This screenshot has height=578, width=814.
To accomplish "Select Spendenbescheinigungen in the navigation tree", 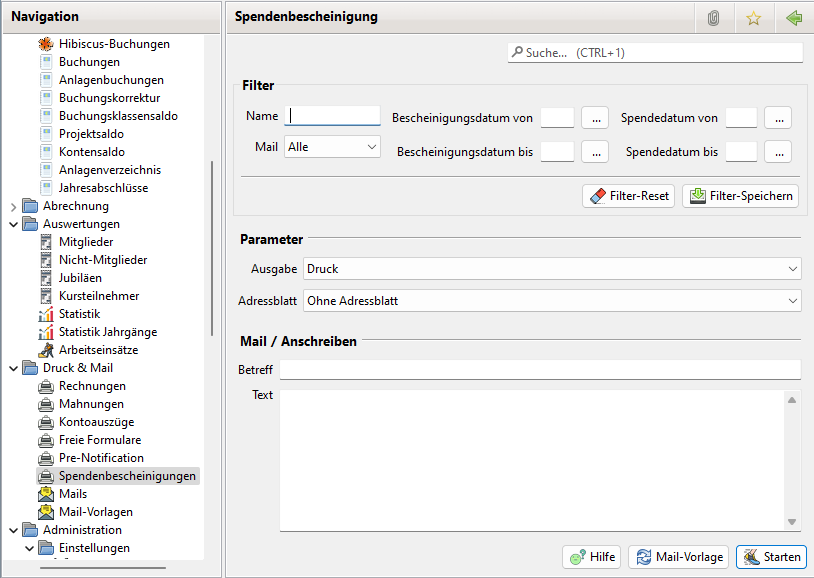I will click(x=126, y=476).
